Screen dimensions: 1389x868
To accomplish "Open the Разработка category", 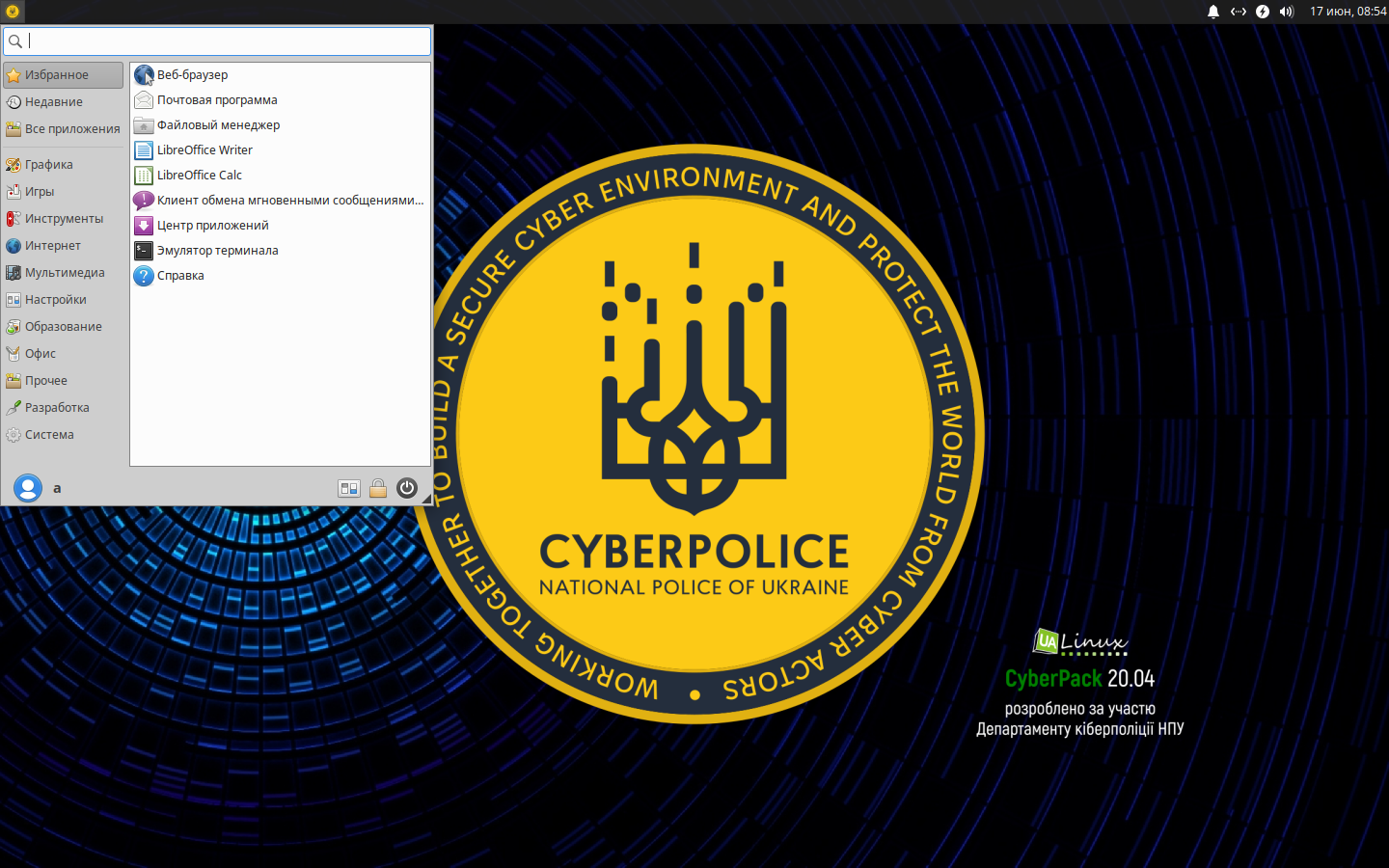I will (x=64, y=408).
